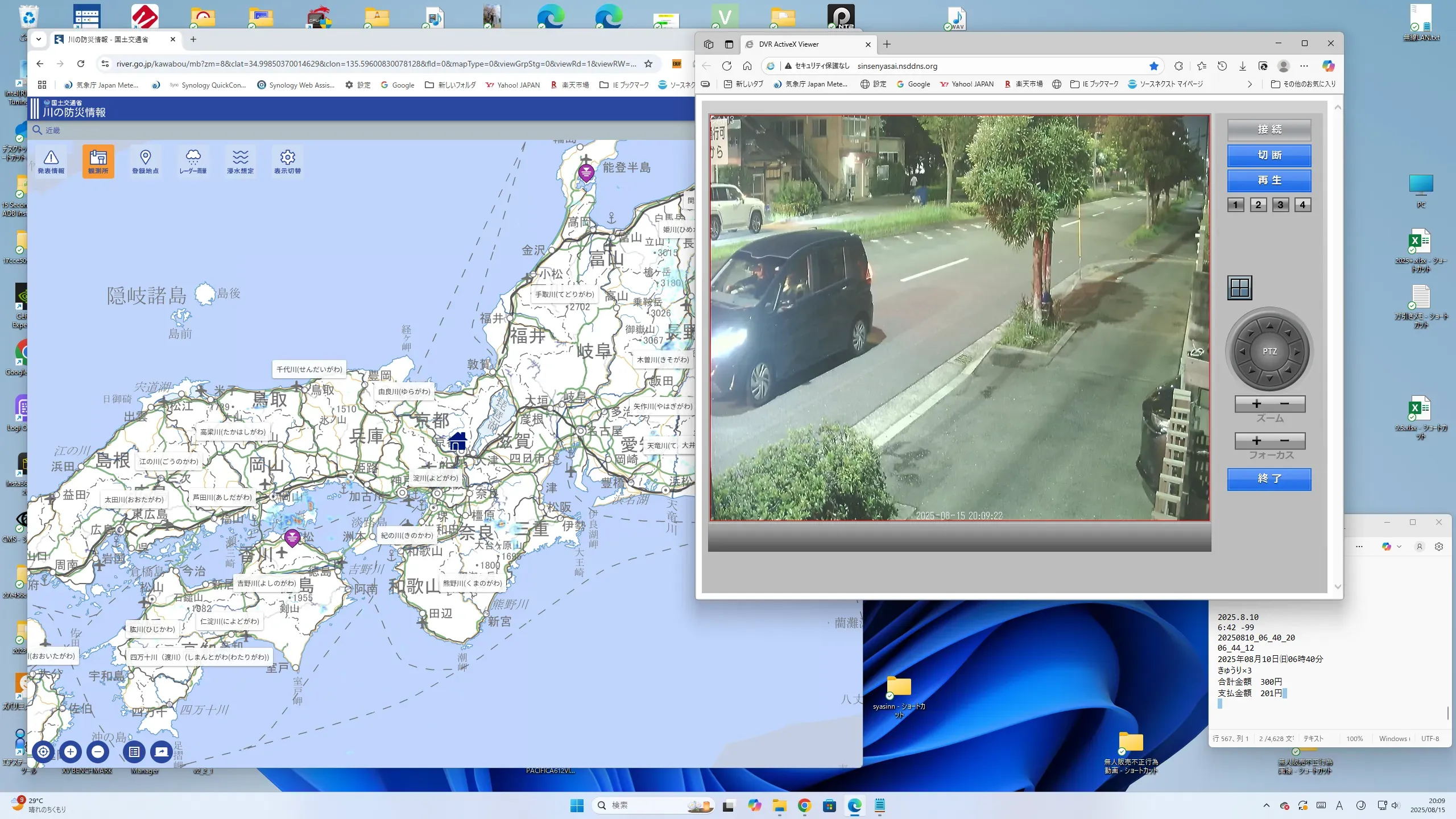Open the 発表情報 warning panel
The height and width of the screenshot is (819, 1456).
tap(51, 162)
